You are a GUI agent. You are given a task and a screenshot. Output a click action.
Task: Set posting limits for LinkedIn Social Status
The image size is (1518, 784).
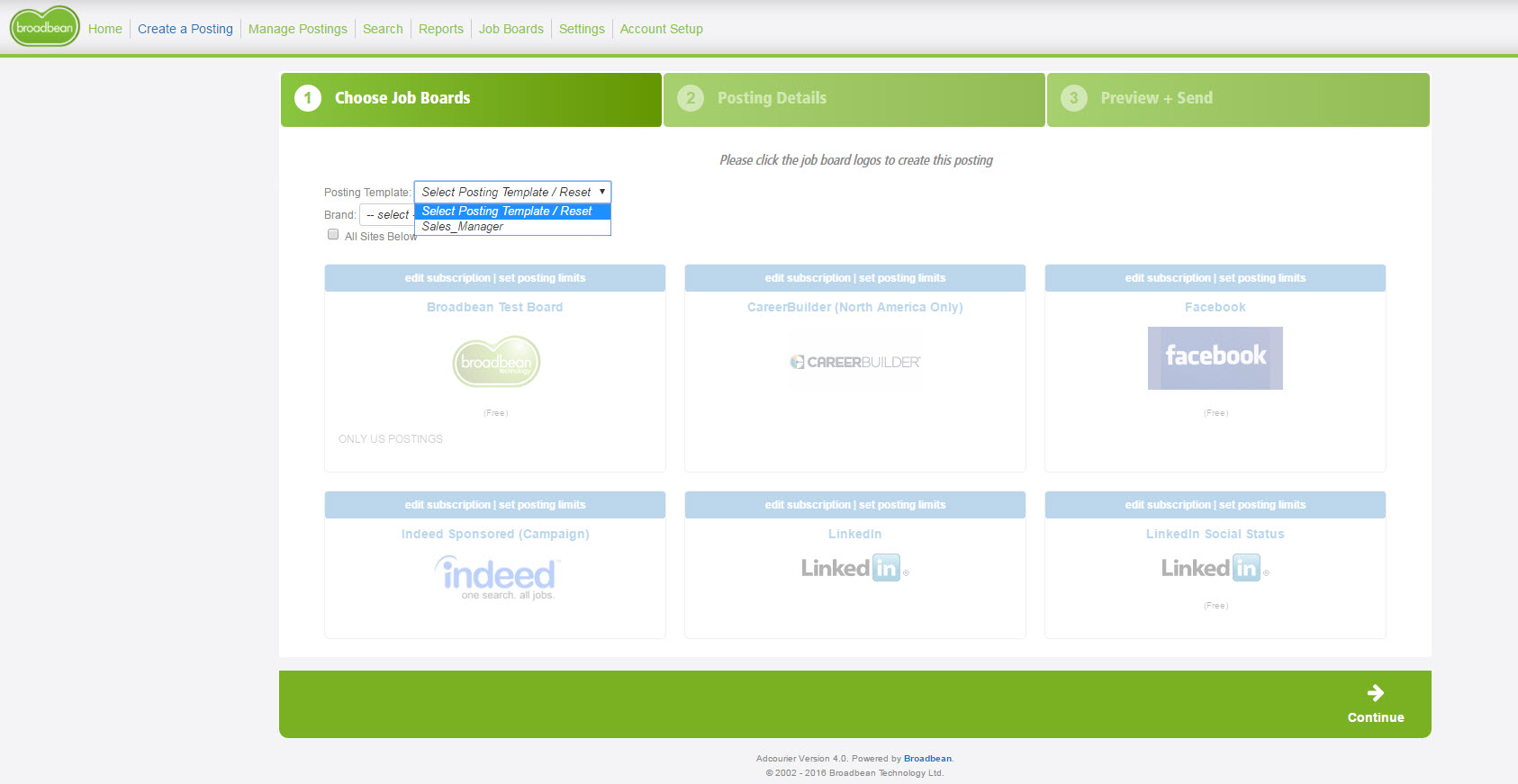pyautogui.click(x=1262, y=505)
